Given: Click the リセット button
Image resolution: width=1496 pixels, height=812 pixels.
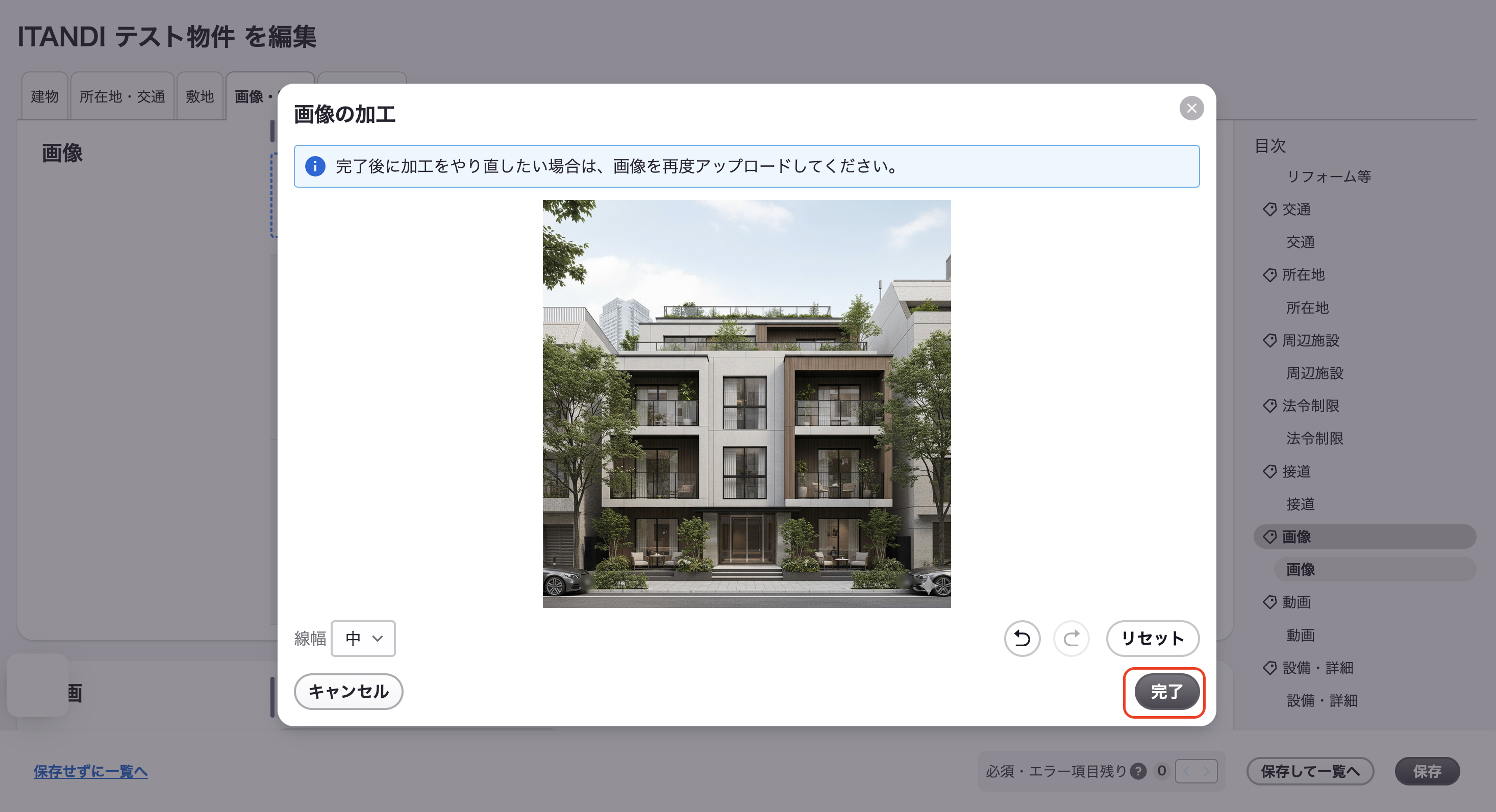Looking at the screenshot, I should click(1152, 638).
